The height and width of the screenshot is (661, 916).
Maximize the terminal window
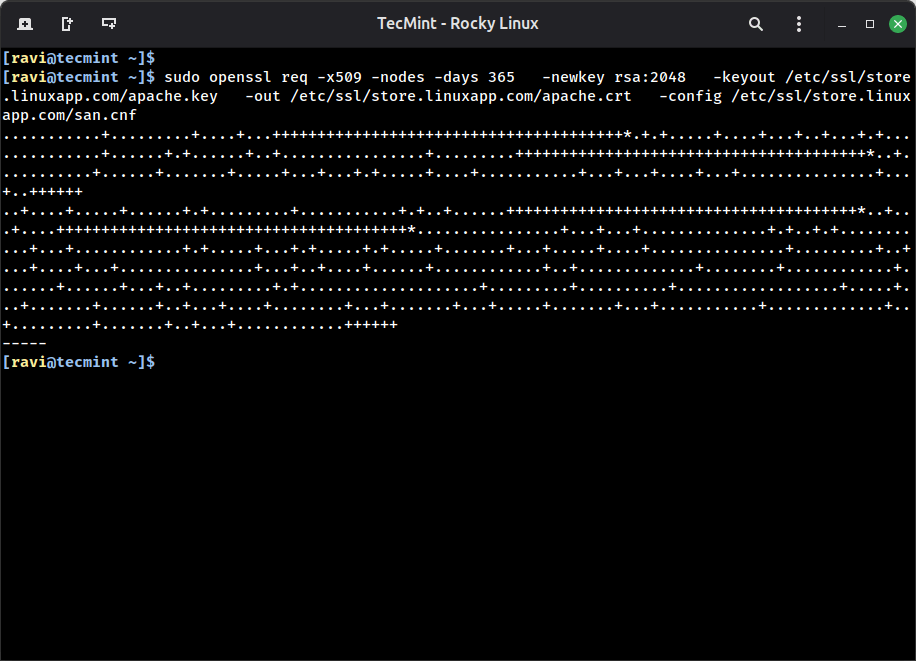tap(870, 24)
